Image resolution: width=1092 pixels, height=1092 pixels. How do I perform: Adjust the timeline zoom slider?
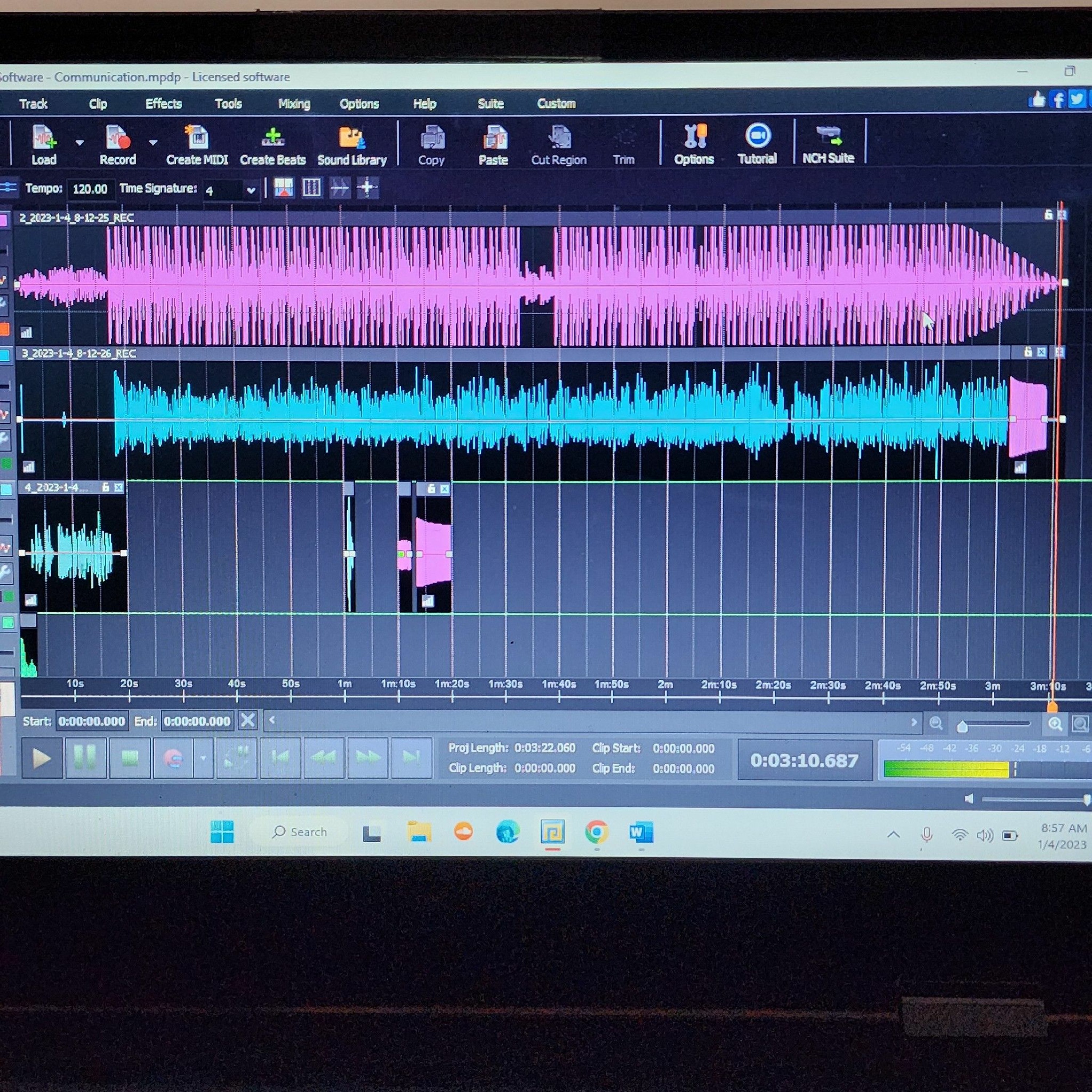pyautogui.click(x=962, y=726)
